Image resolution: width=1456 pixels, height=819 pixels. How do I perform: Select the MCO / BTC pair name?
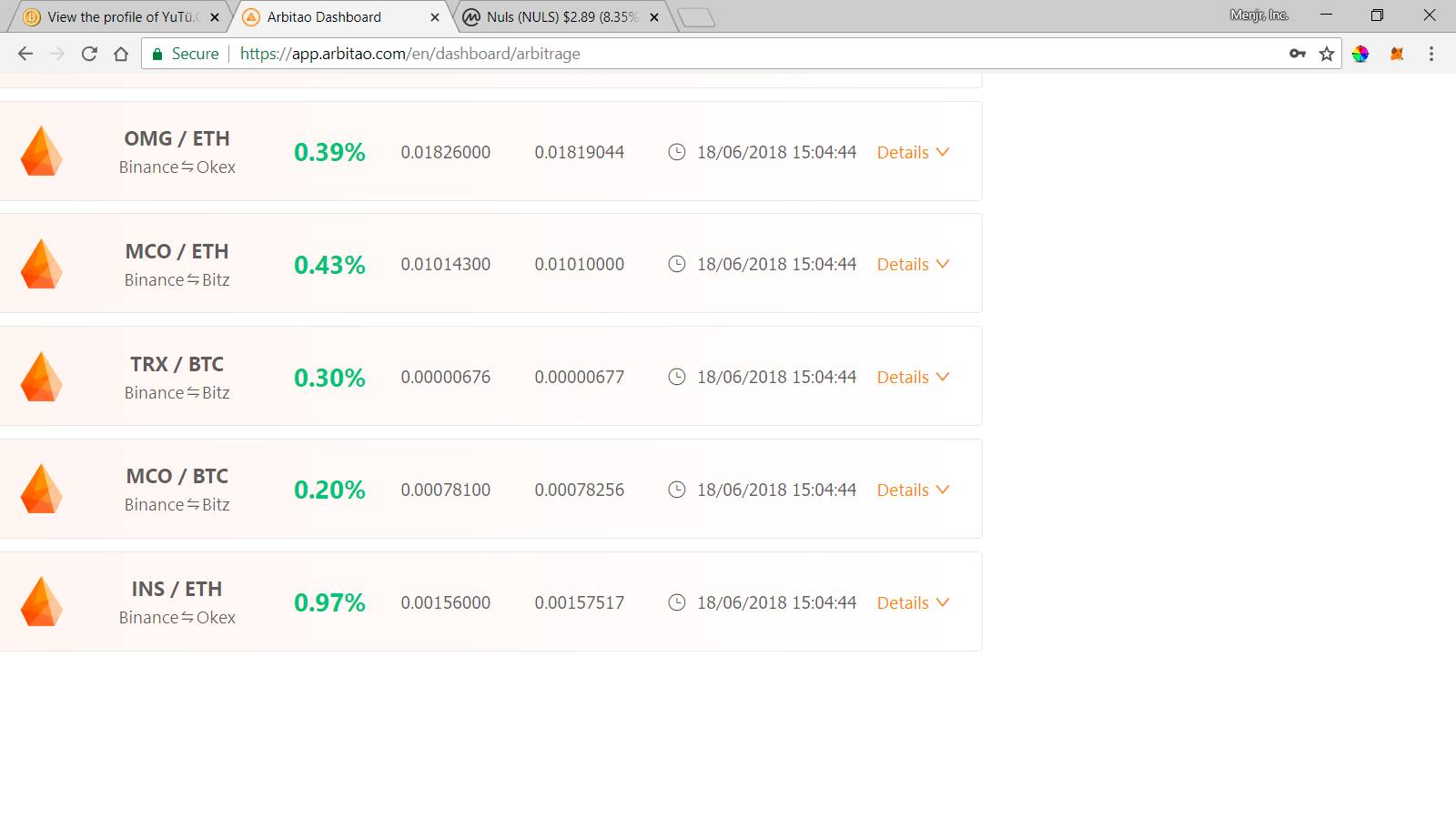pos(177,476)
